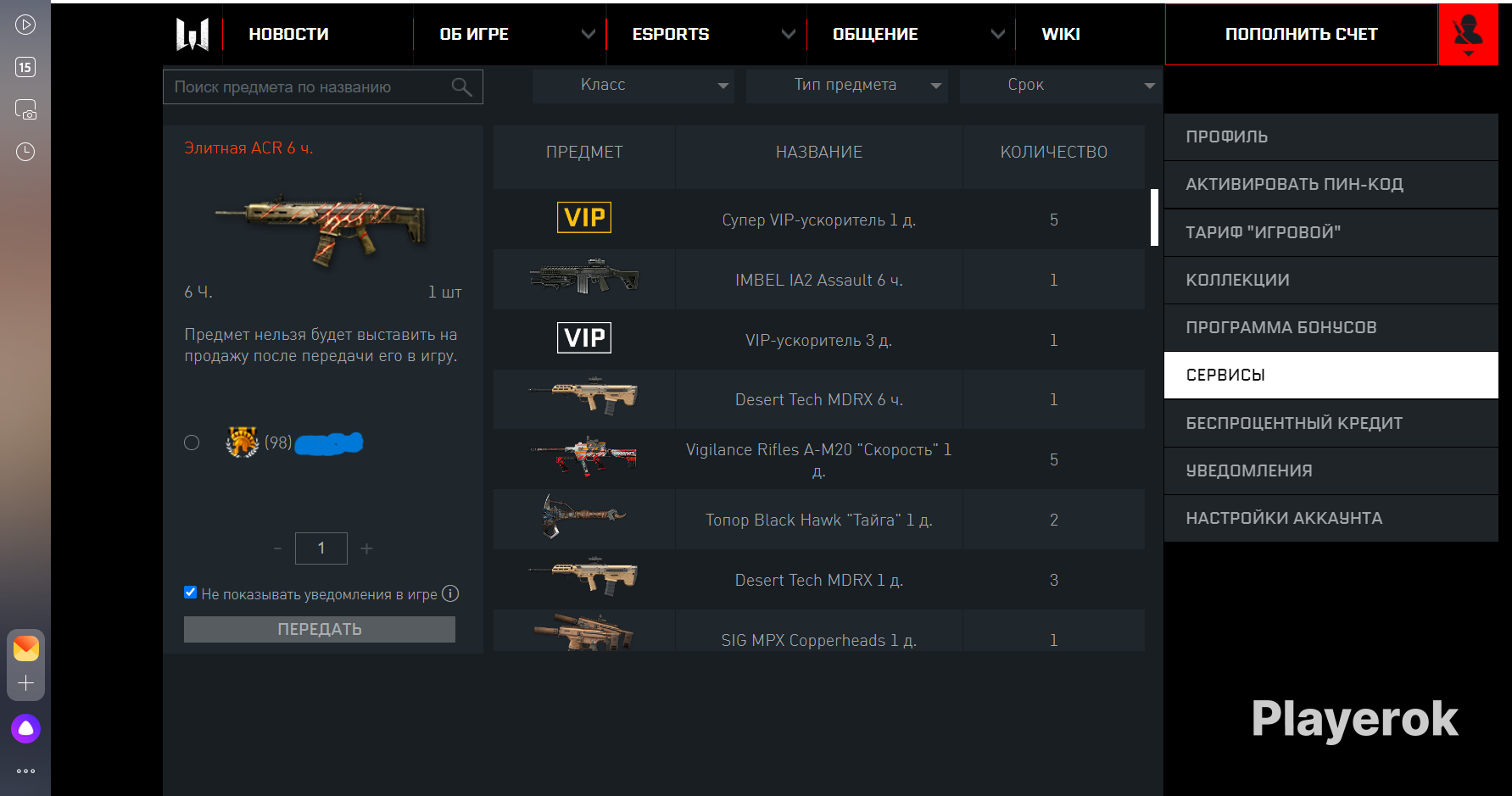Open the Тип предмета dropdown
This screenshot has width=1512, height=796.
pos(846,85)
